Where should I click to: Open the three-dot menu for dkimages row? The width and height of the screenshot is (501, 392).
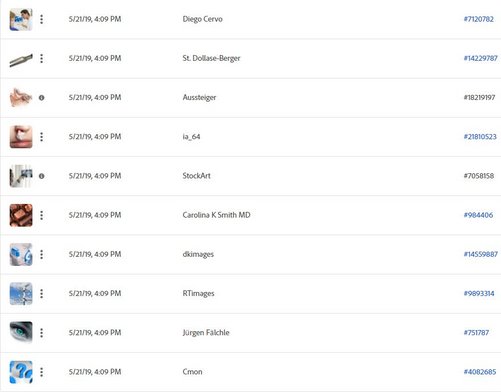tap(42, 255)
